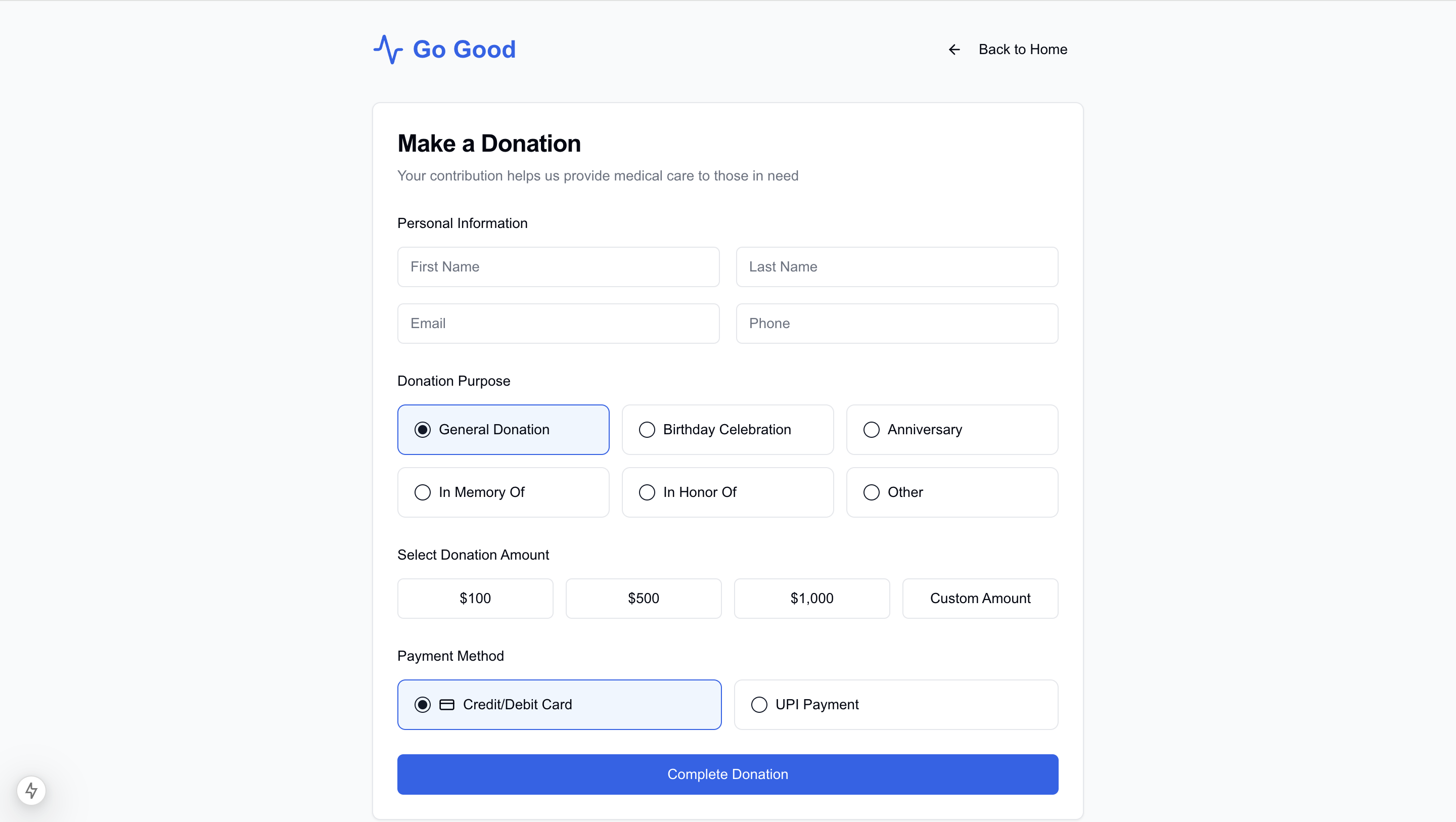This screenshot has width=1456, height=822.
Task: Choose the $100 donation amount
Action: click(x=475, y=598)
